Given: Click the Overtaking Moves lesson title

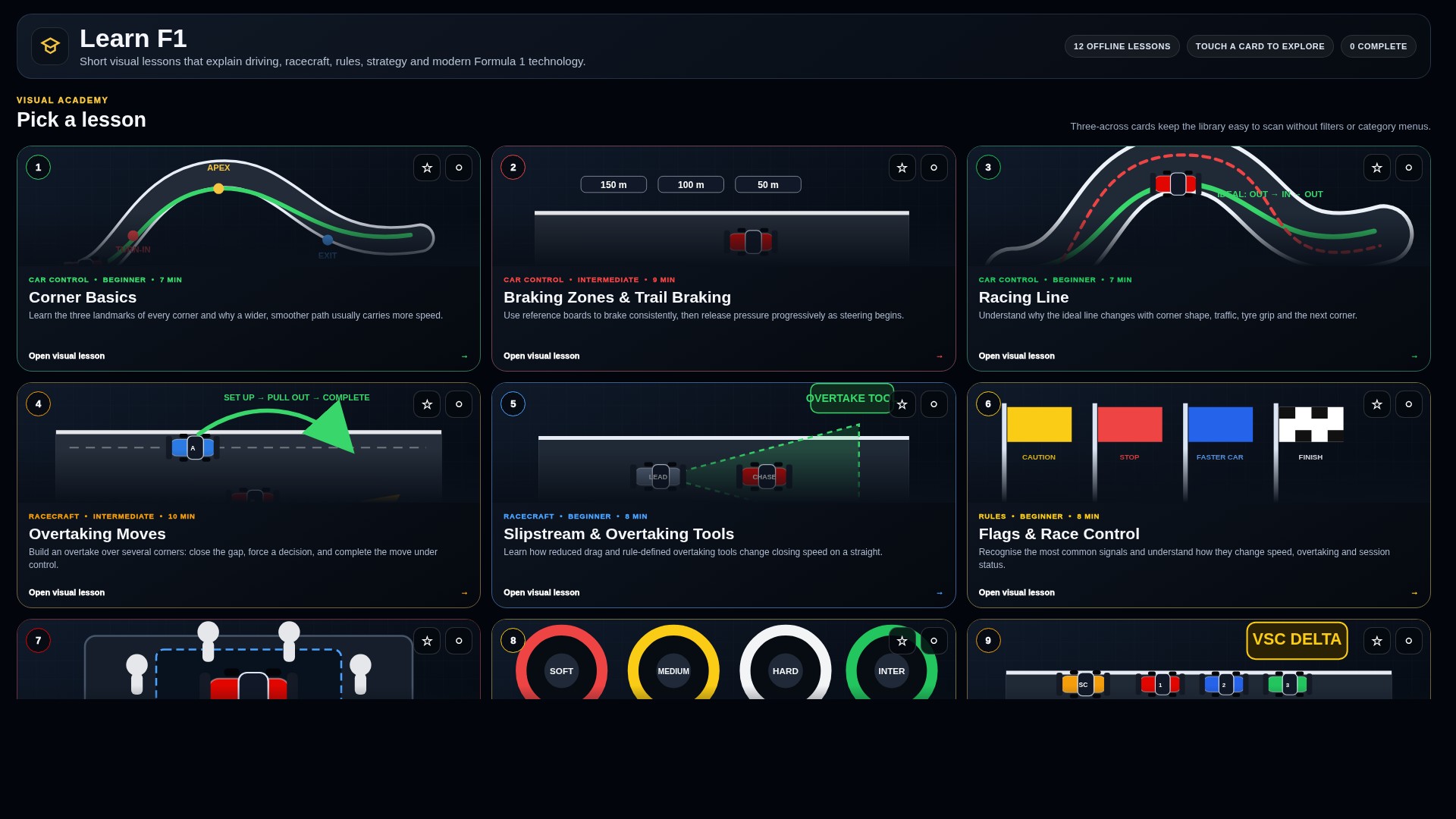Looking at the screenshot, I should [x=97, y=535].
